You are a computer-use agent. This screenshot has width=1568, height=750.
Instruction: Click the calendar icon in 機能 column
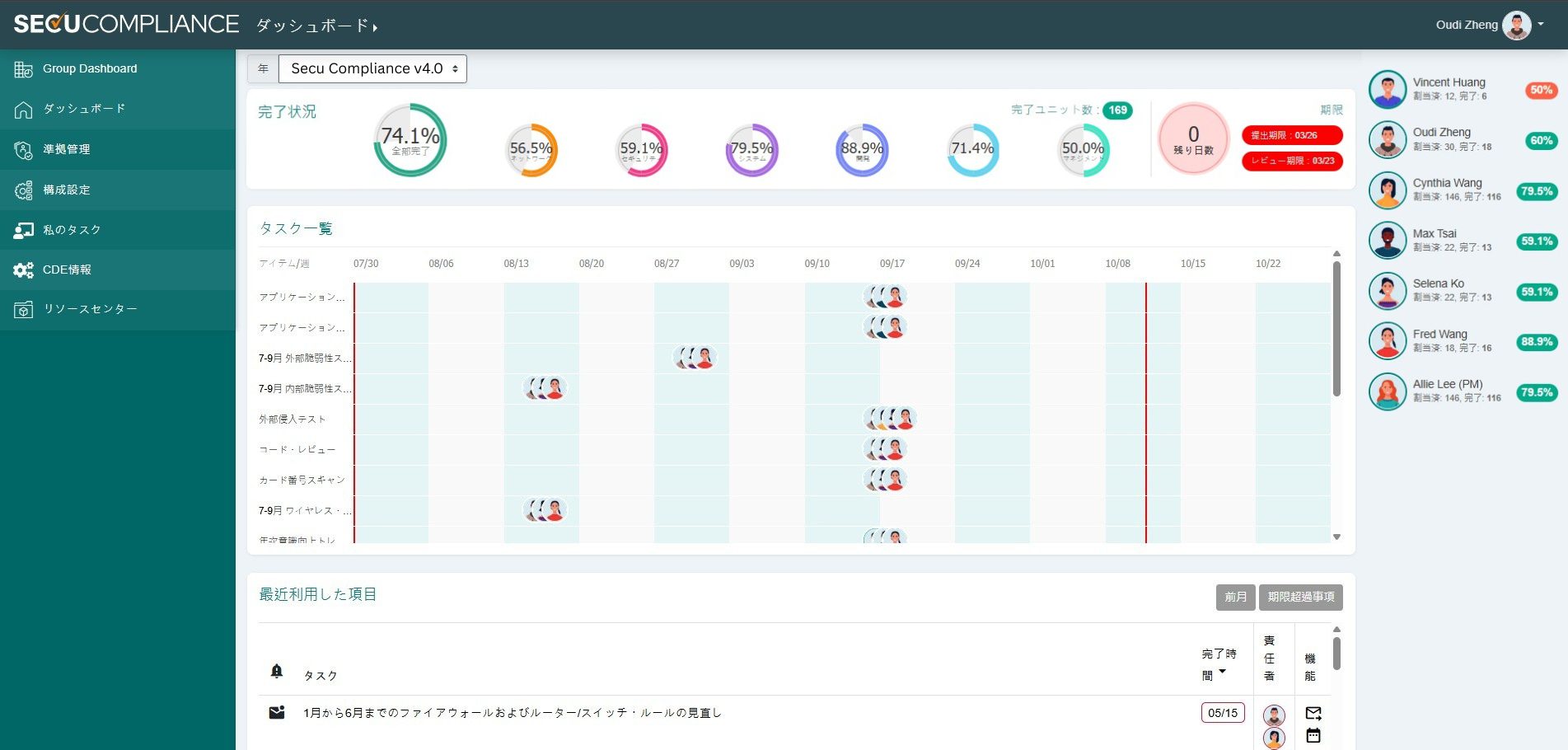(1313, 735)
